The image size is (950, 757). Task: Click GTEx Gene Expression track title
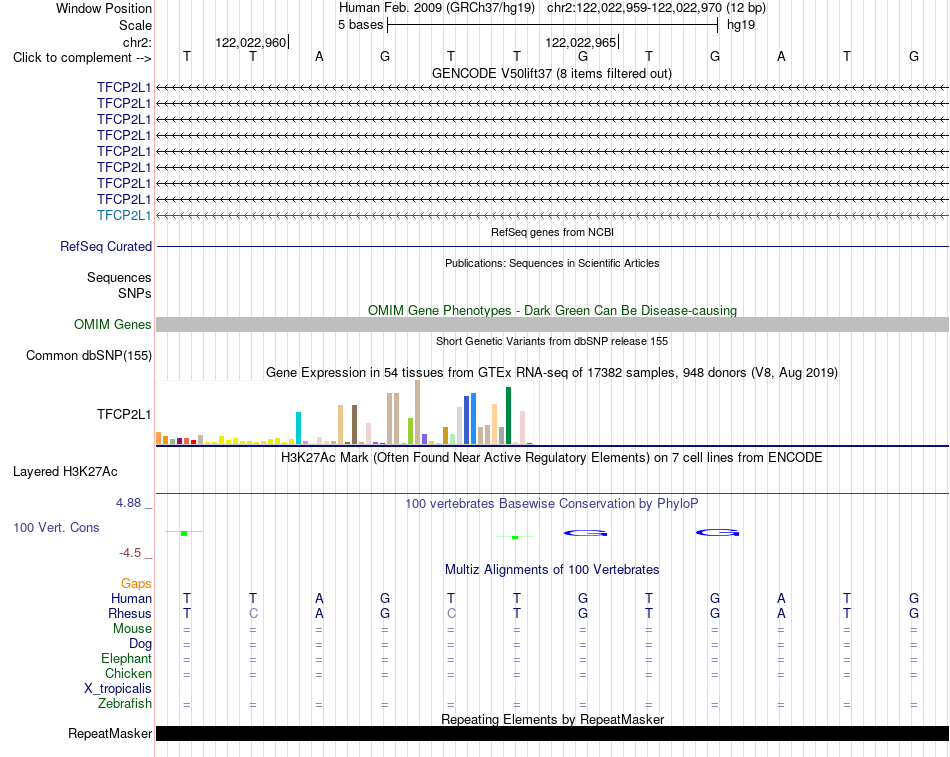[552, 372]
